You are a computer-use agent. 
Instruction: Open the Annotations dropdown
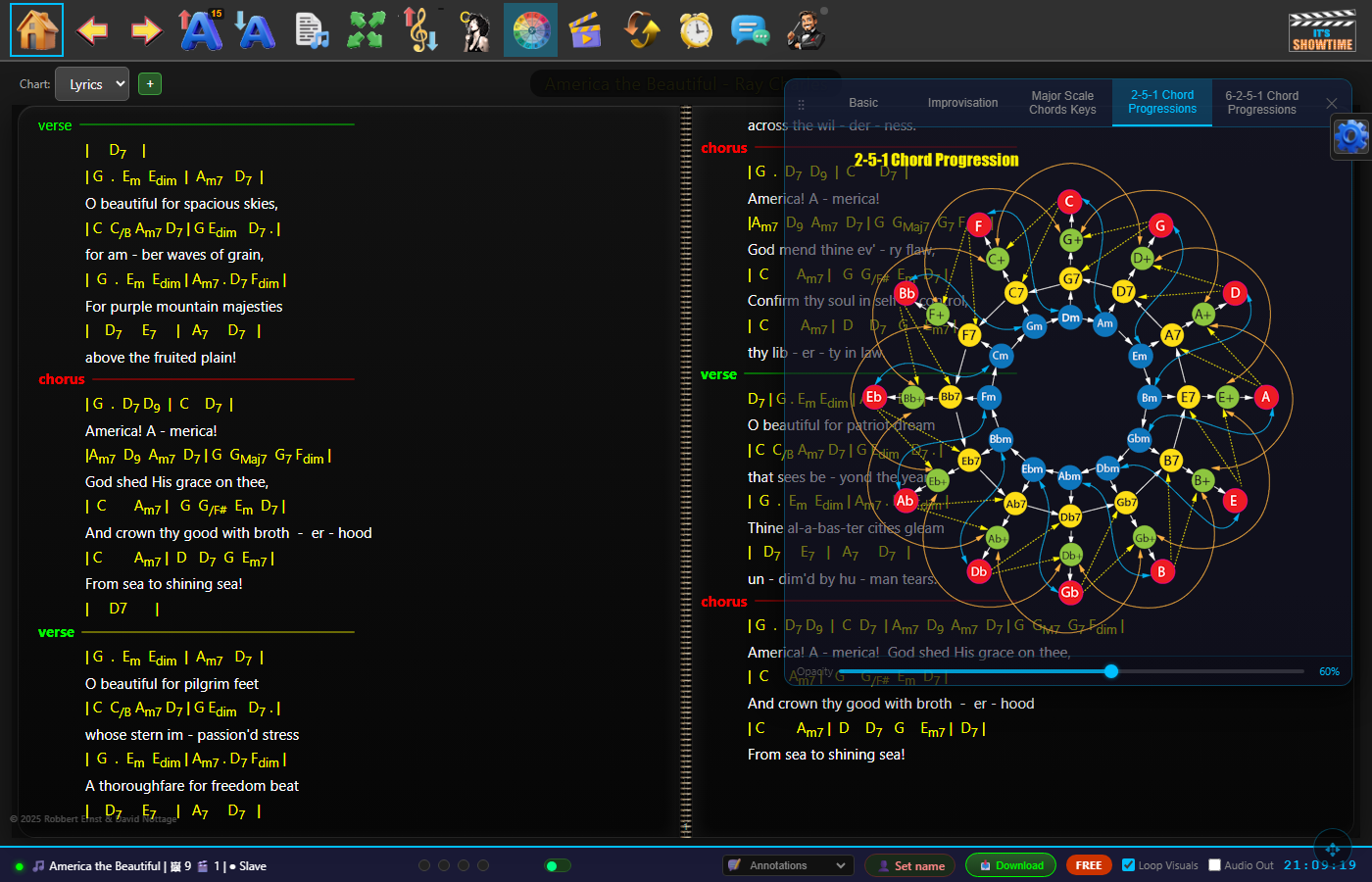(x=787, y=865)
